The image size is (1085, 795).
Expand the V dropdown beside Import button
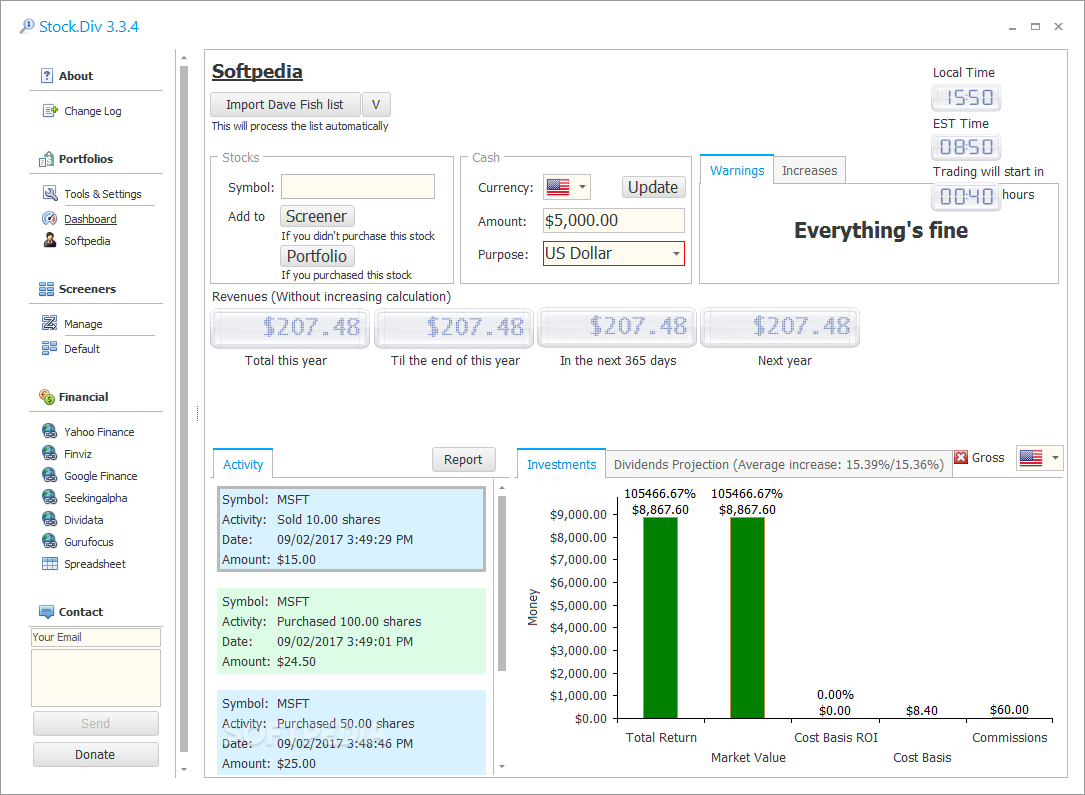click(376, 104)
